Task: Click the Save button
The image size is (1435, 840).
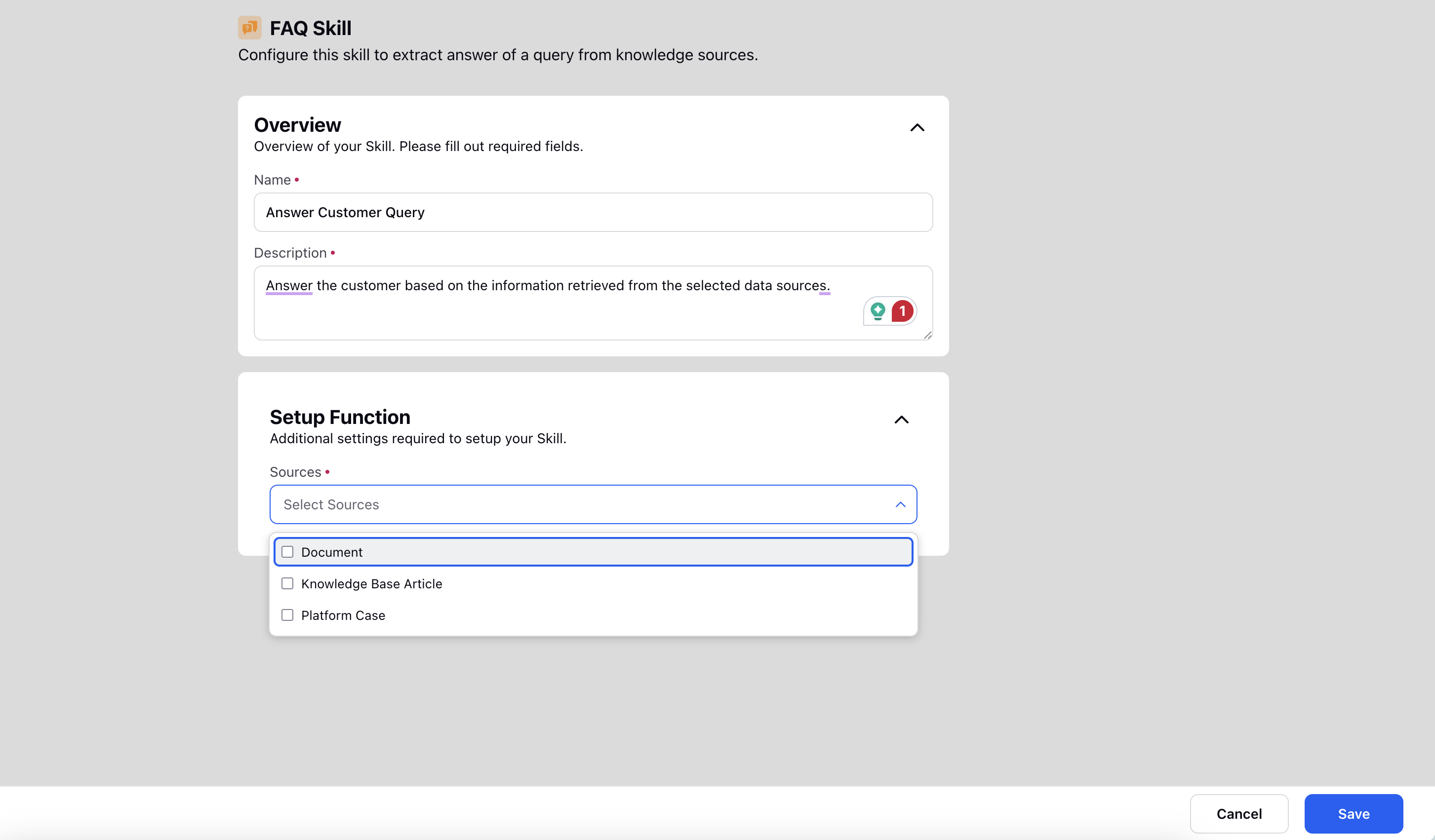Action: pyautogui.click(x=1353, y=814)
